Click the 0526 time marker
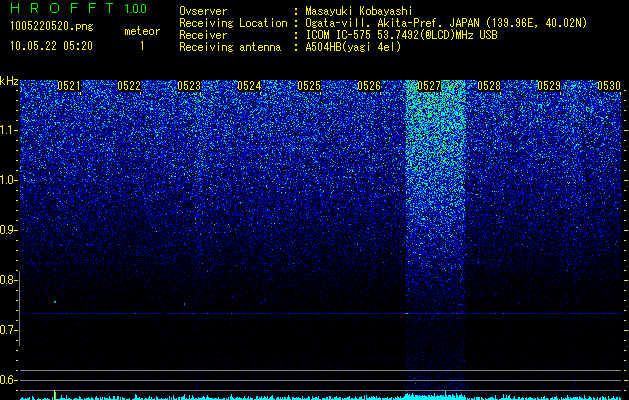Screen dimensions: 629x400 tap(369, 86)
